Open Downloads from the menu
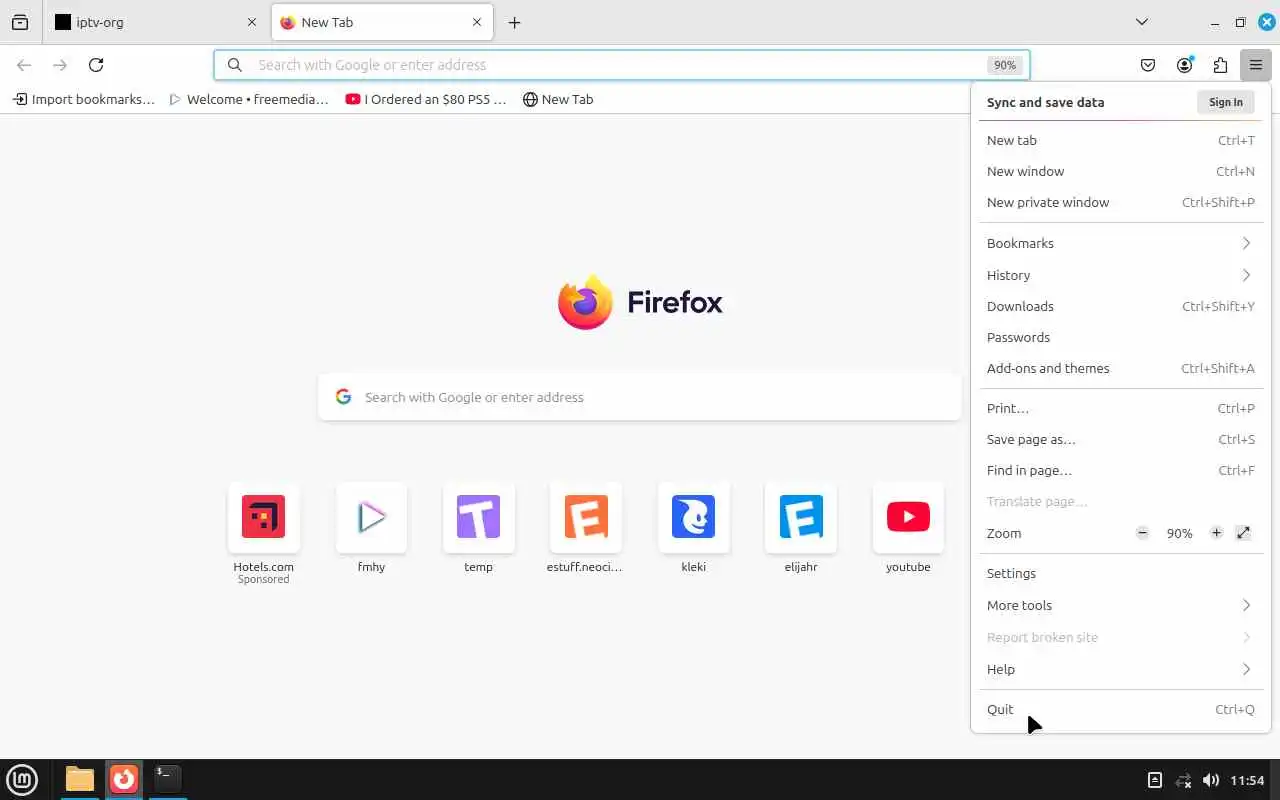 pos(1120,307)
